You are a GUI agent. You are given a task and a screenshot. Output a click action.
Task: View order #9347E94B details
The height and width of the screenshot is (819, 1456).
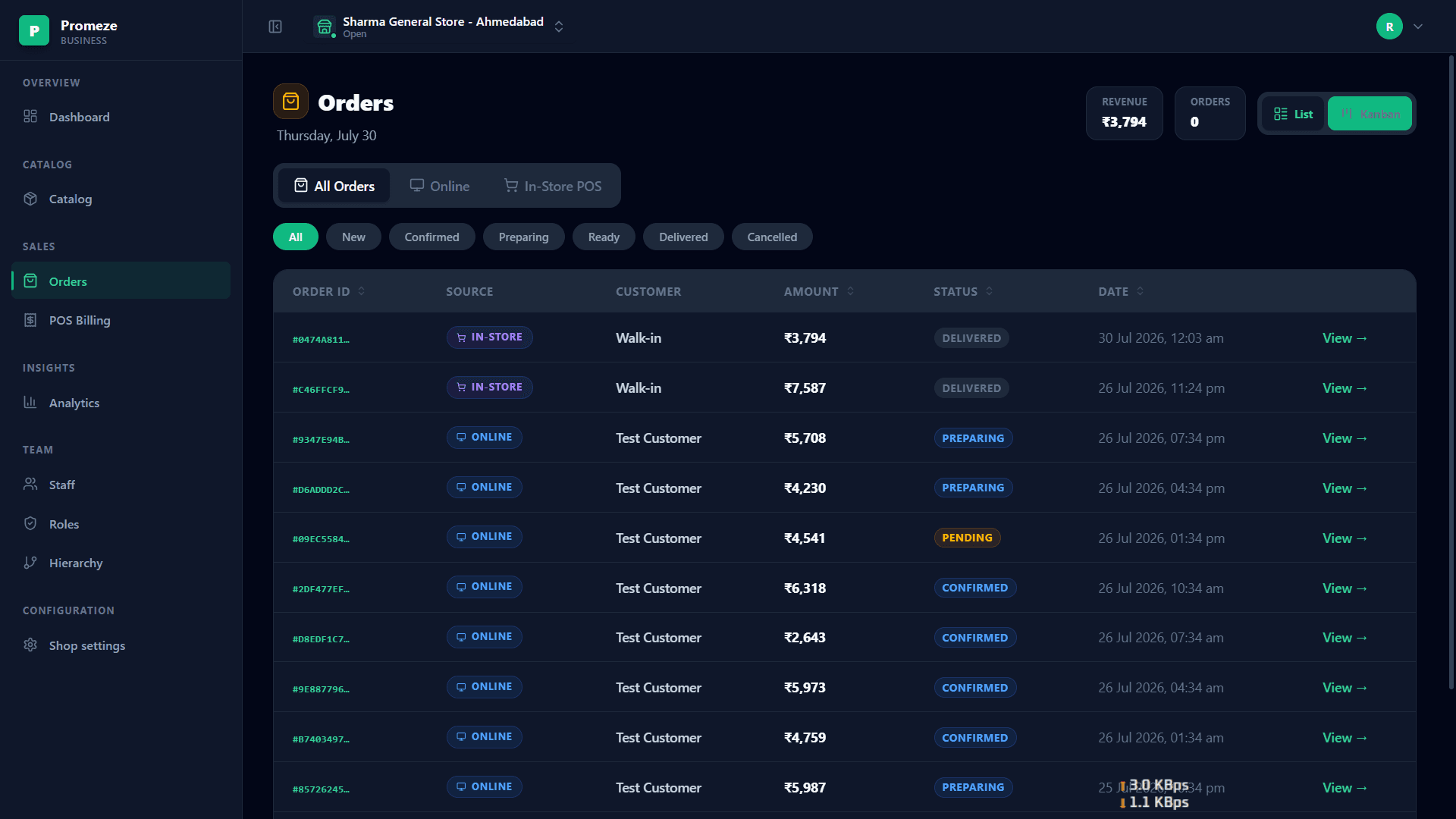click(x=1345, y=438)
